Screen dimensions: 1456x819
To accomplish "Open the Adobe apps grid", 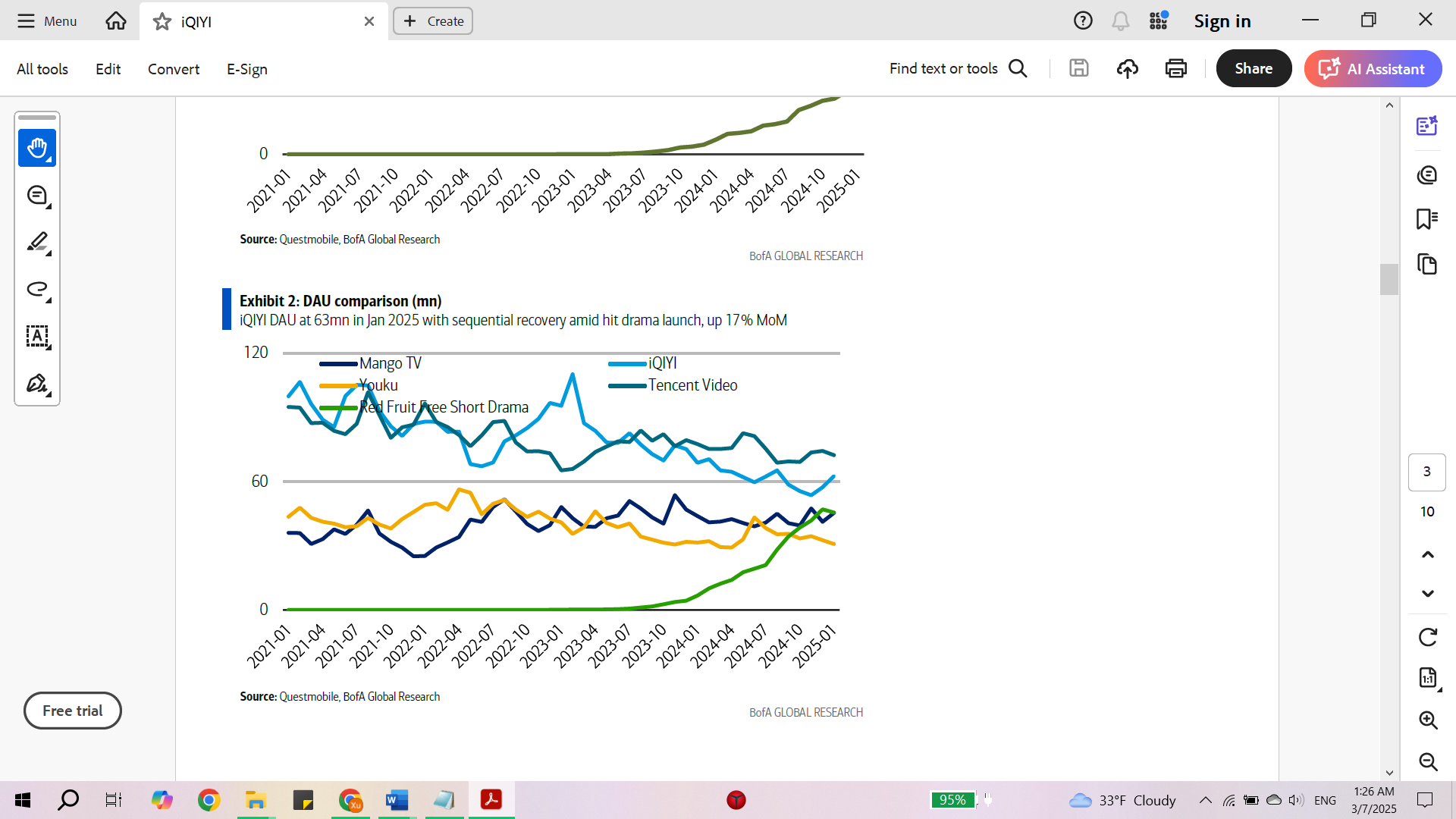I will pos(1159,20).
